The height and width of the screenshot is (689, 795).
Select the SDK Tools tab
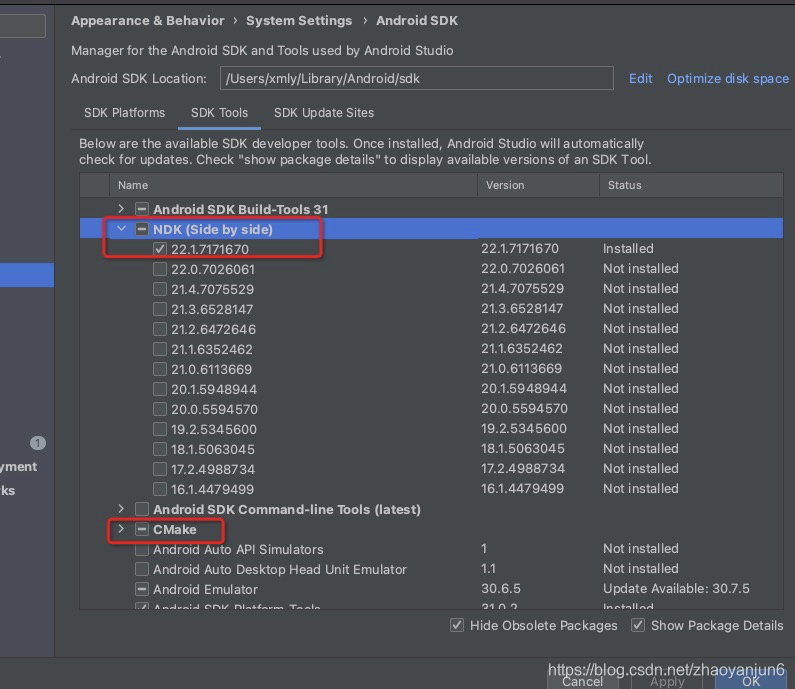(x=219, y=113)
